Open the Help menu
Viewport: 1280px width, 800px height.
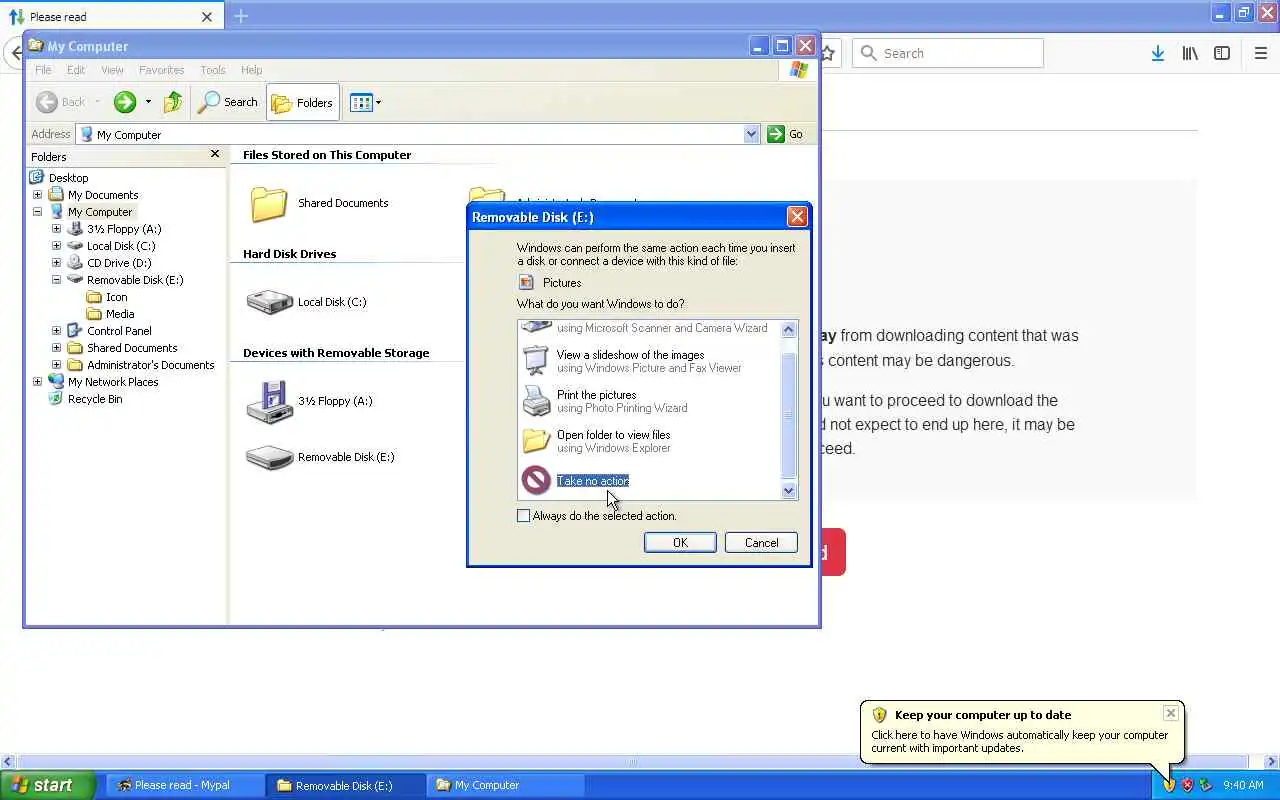click(252, 70)
